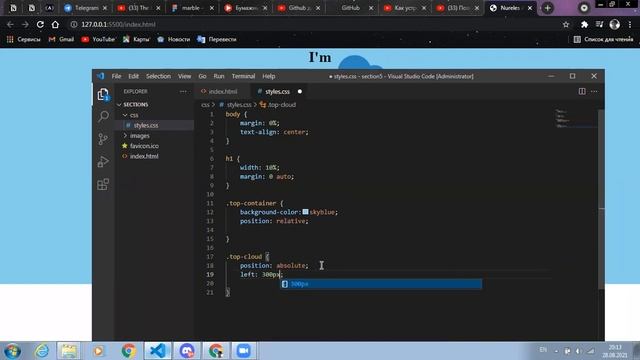Go forward in Chrome
The image size is (640, 360).
pyautogui.click(x=25, y=24)
